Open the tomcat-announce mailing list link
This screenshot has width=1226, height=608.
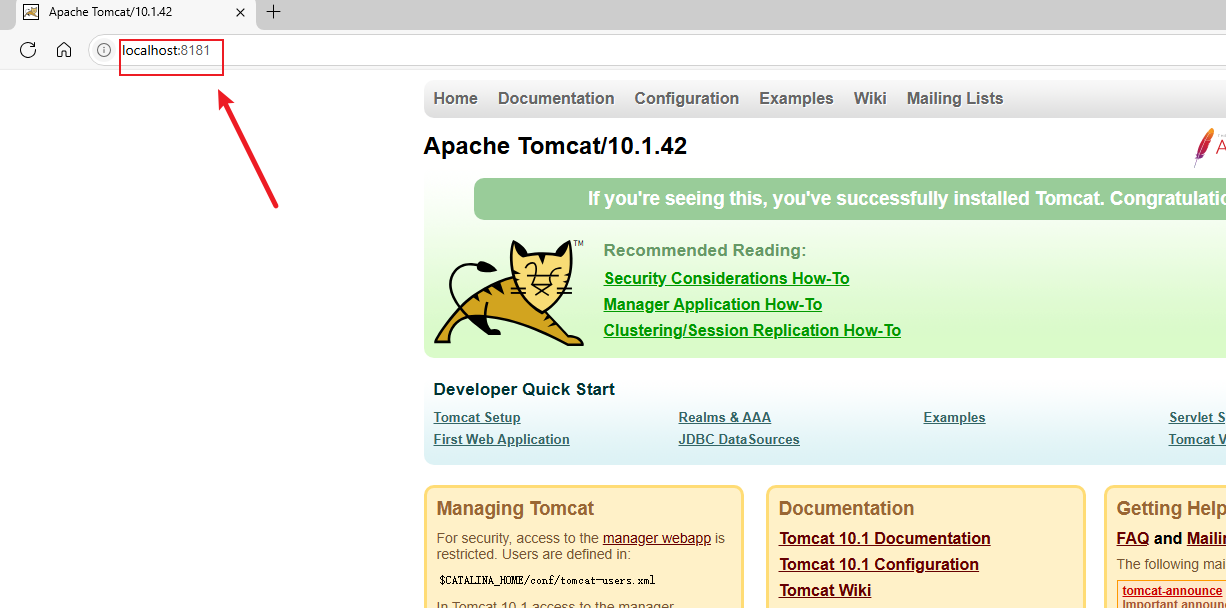(x=1172, y=591)
